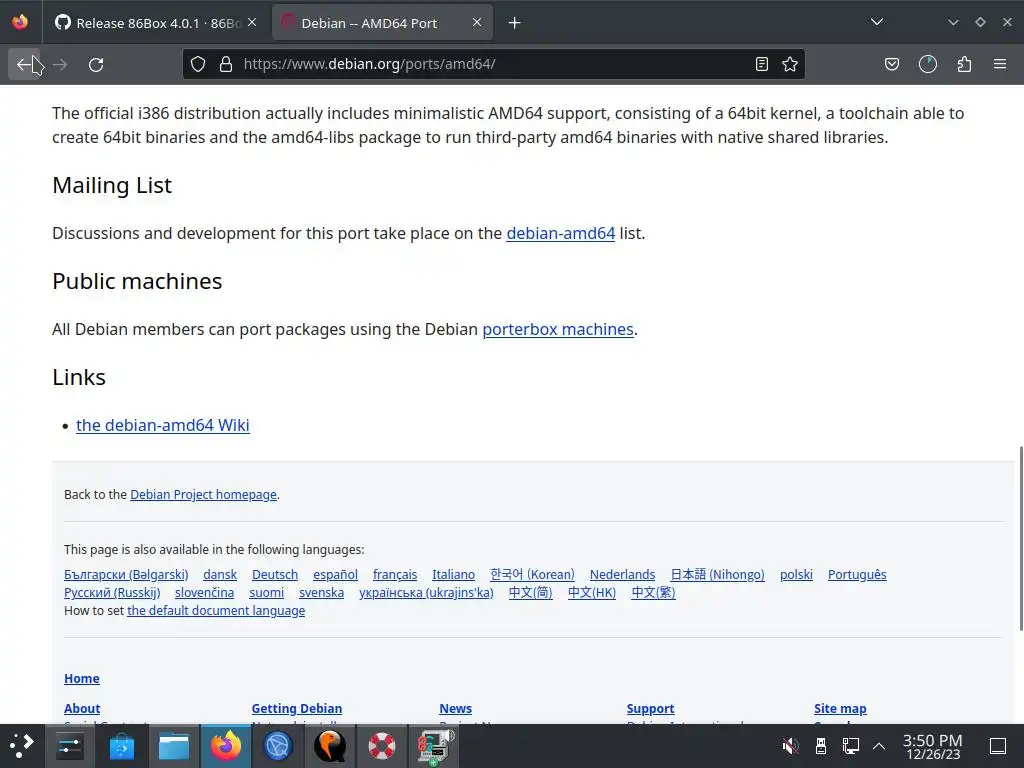Image resolution: width=1024 pixels, height=768 pixels.
Task: Click the Home footer link
Action: click(x=82, y=679)
